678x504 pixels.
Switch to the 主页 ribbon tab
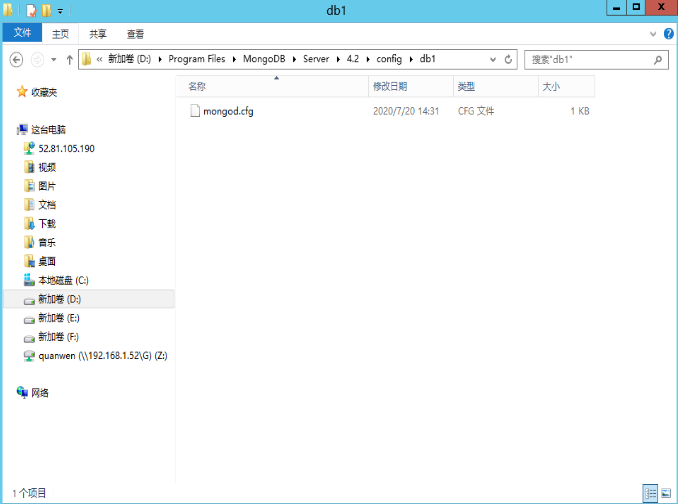[x=60, y=34]
